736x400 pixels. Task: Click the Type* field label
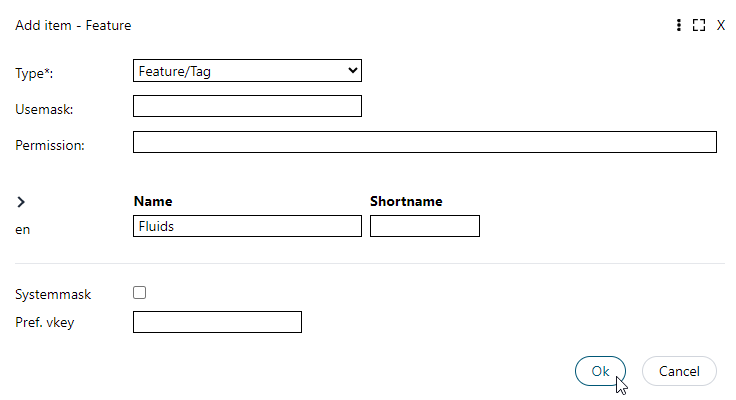[x=34, y=73]
